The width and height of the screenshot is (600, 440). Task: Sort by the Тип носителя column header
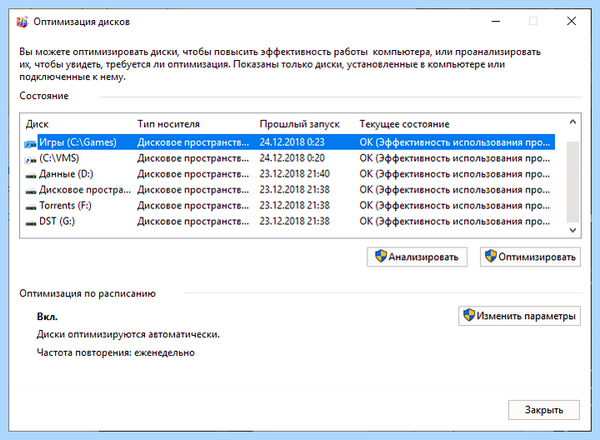[168, 124]
